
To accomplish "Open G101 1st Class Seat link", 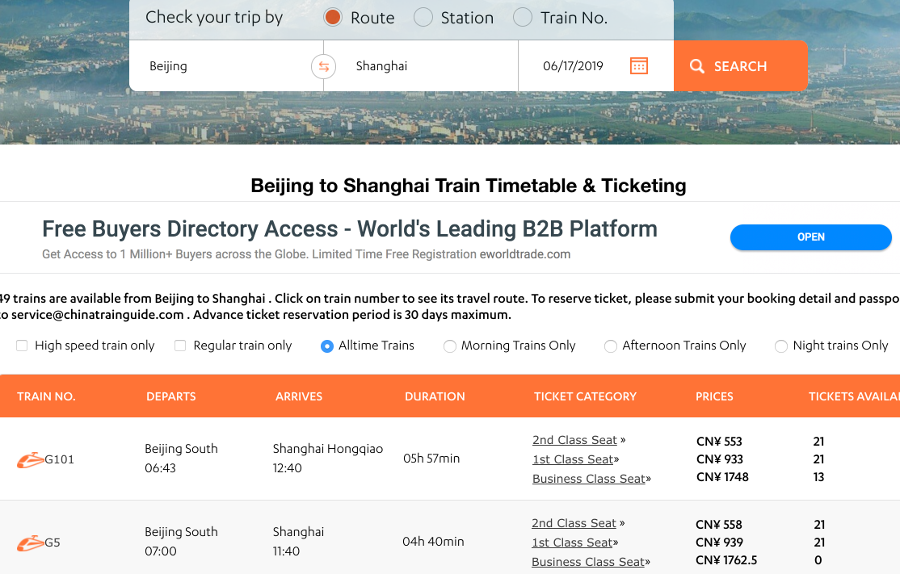I will tap(572, 459).
